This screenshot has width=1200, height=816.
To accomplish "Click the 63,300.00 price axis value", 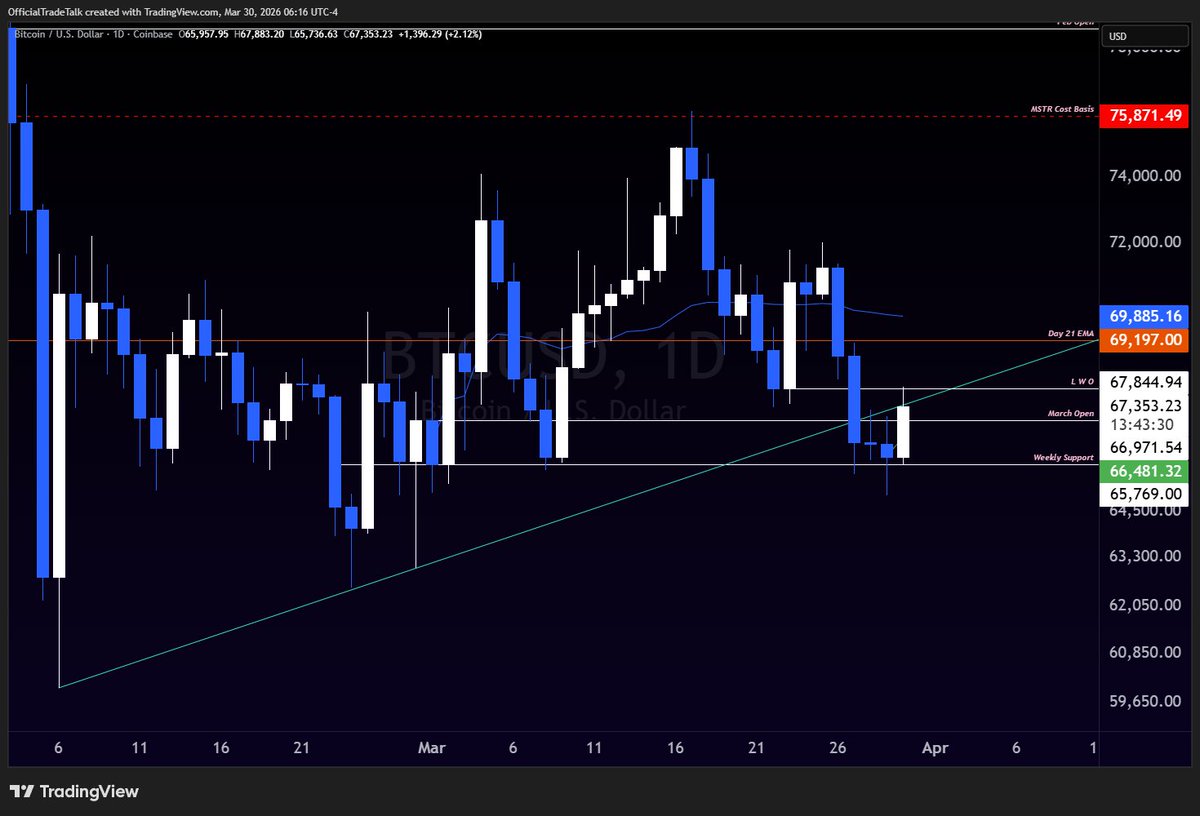I will point(1146,556).
